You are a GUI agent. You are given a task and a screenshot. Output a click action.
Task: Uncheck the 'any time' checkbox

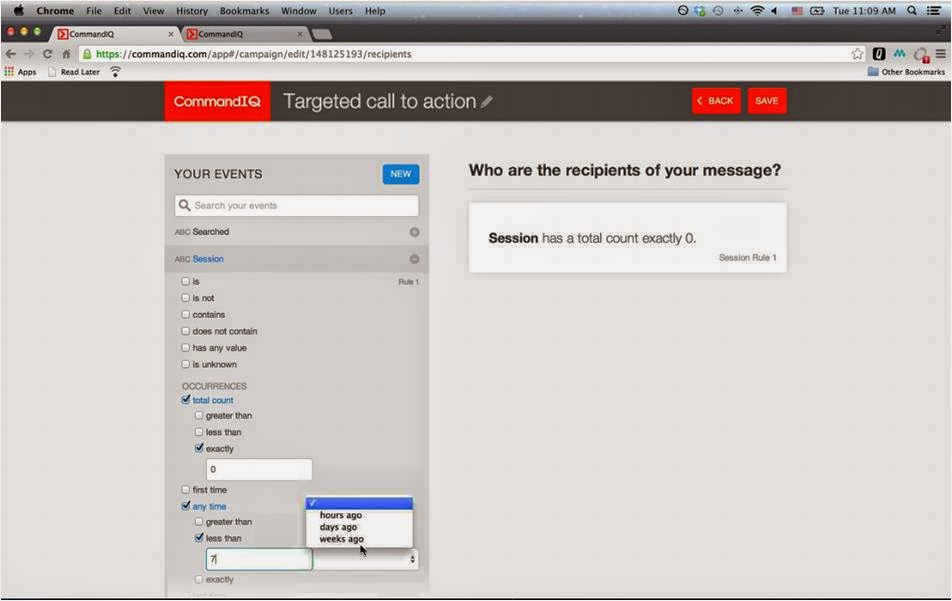[185, 506]
